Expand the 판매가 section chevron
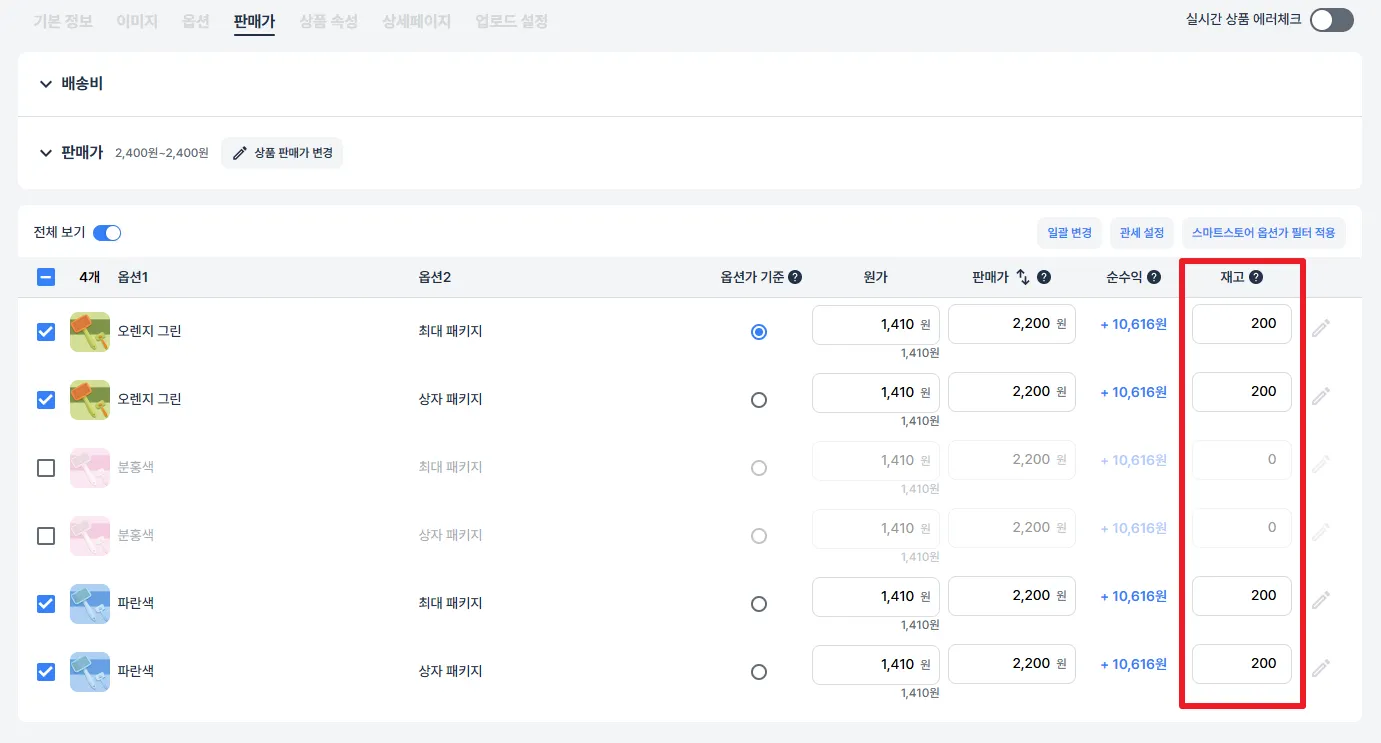The height and width of the screenshot is (743, 1381). pyautogui.click(x=45, y=153)
